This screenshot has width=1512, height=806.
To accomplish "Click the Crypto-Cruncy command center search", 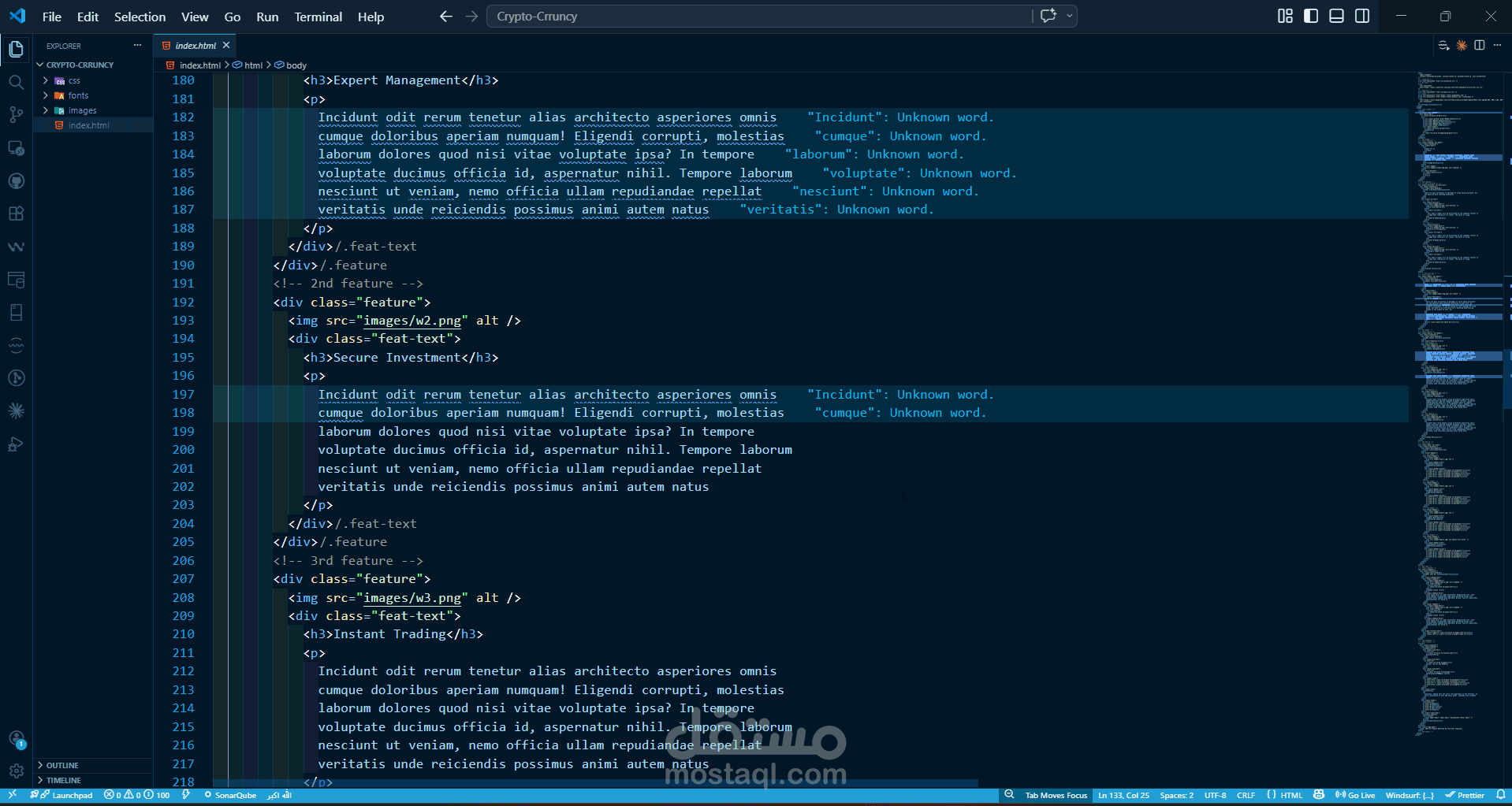I will click(x=760, y=16).
